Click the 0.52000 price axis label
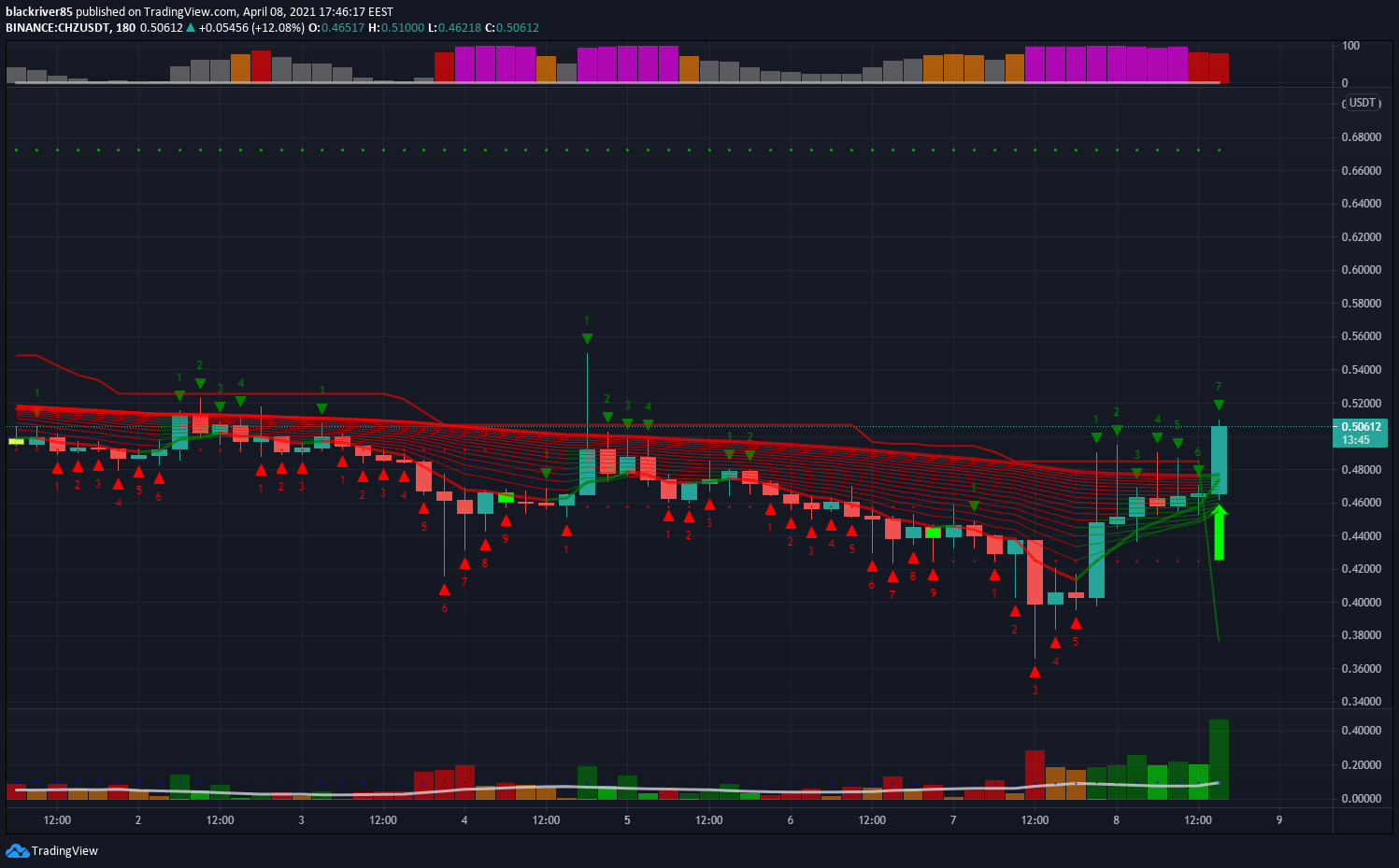This screenshot has width=1399, height=868. 1362,404
